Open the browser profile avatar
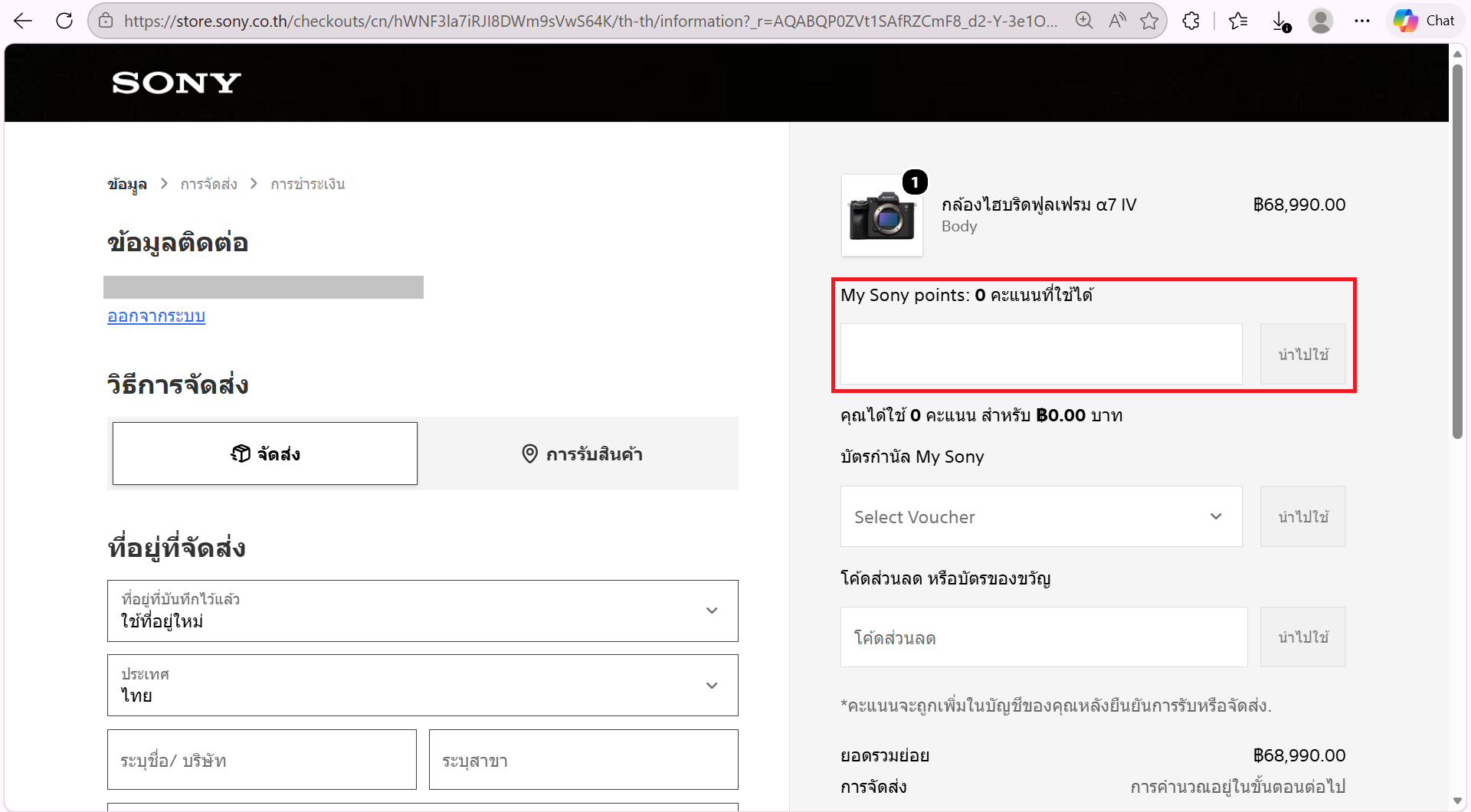The width and height of the screenshot is (1471, 812). (x=1321, y=21)
